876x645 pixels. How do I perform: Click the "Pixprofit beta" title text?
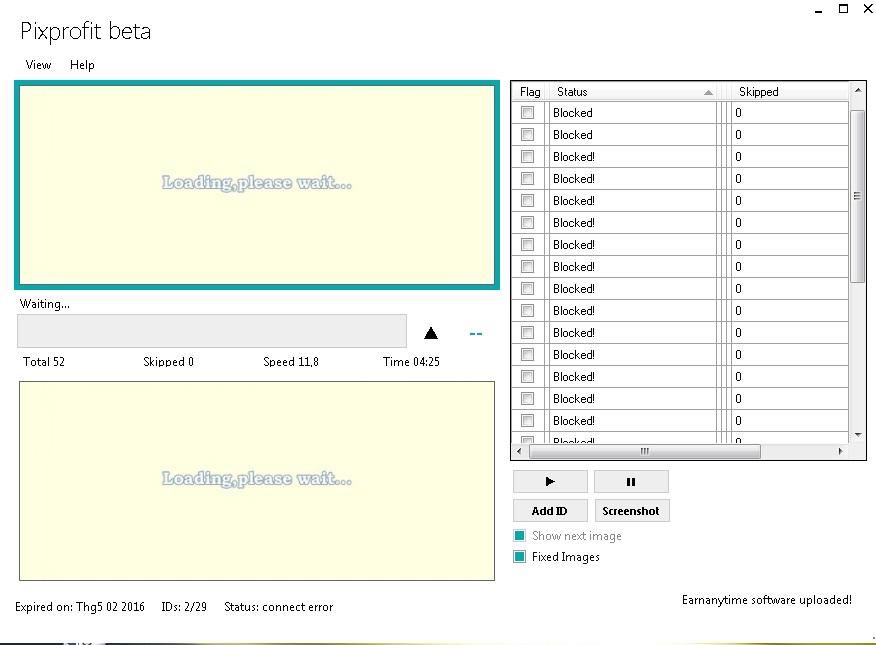click(85, 31)
